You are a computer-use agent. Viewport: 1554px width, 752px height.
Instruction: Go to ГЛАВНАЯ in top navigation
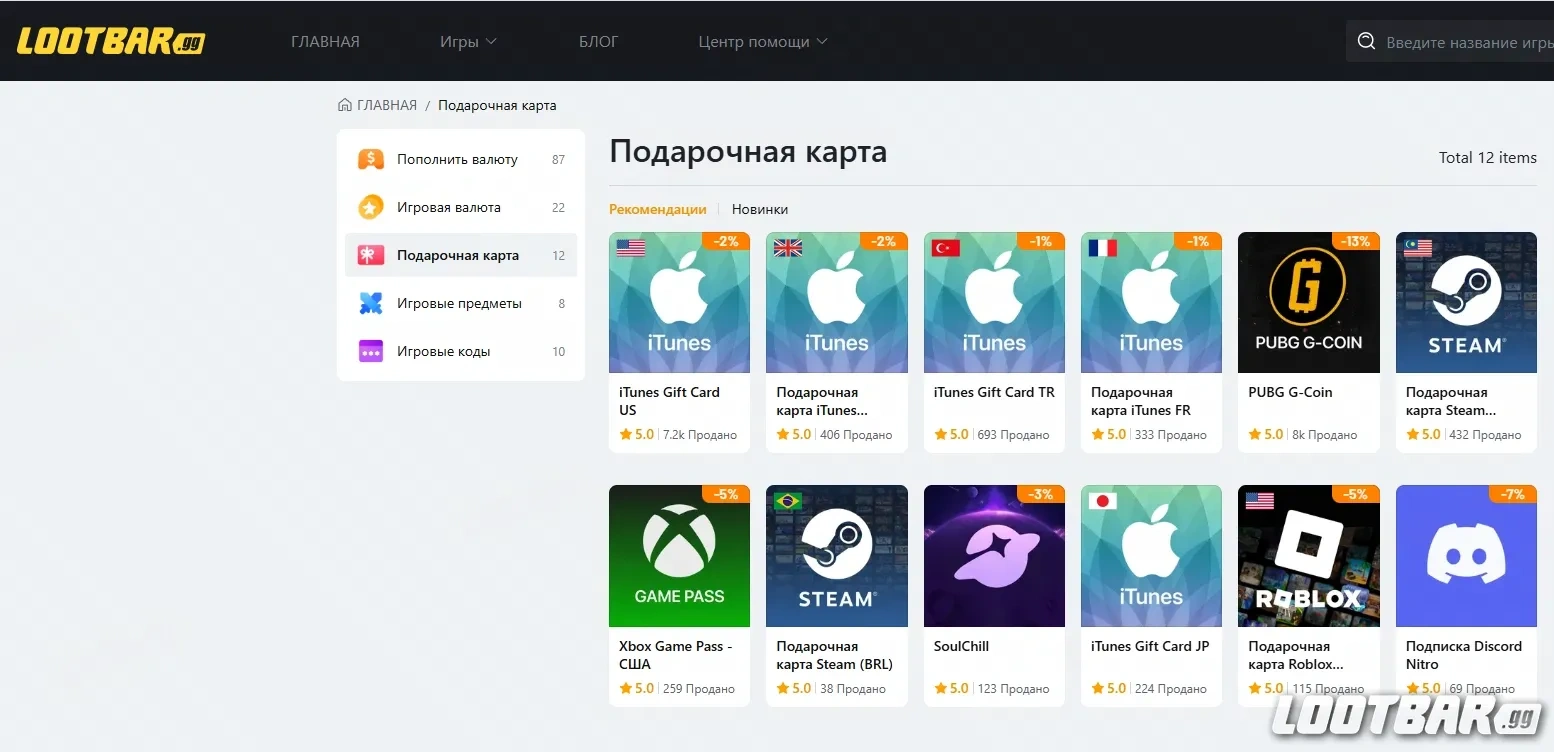pos(325,42)
